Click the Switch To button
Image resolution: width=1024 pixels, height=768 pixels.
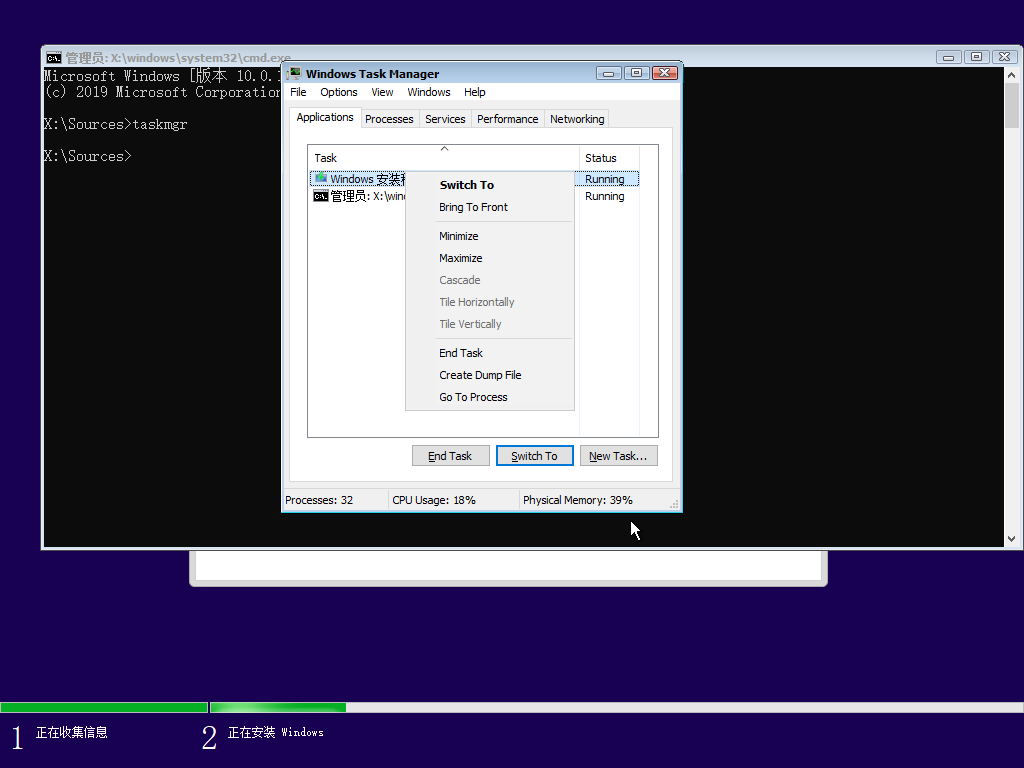pyautogui.click(x=535, y=456)
